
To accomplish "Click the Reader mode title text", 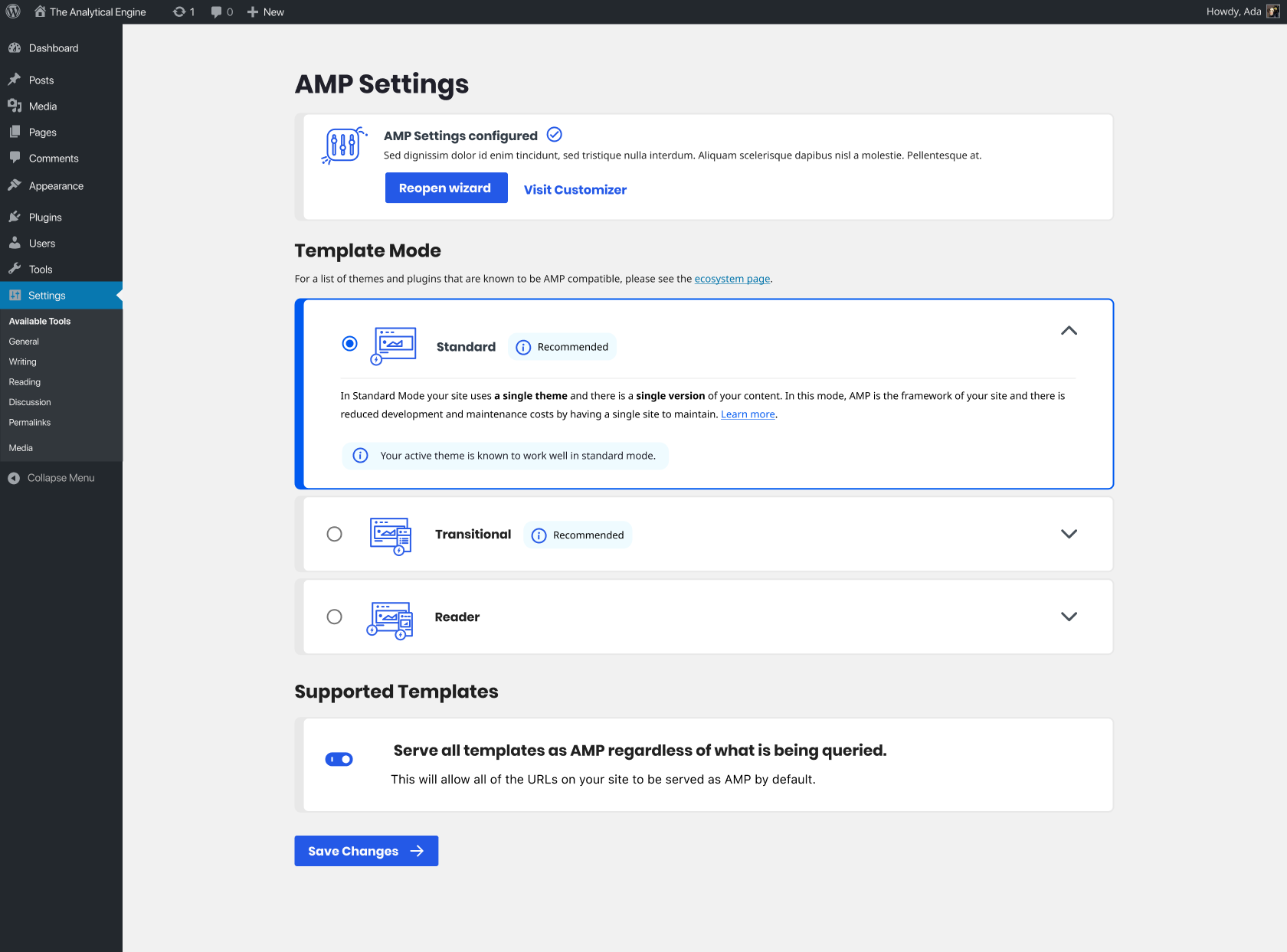I will pos(457,617).
